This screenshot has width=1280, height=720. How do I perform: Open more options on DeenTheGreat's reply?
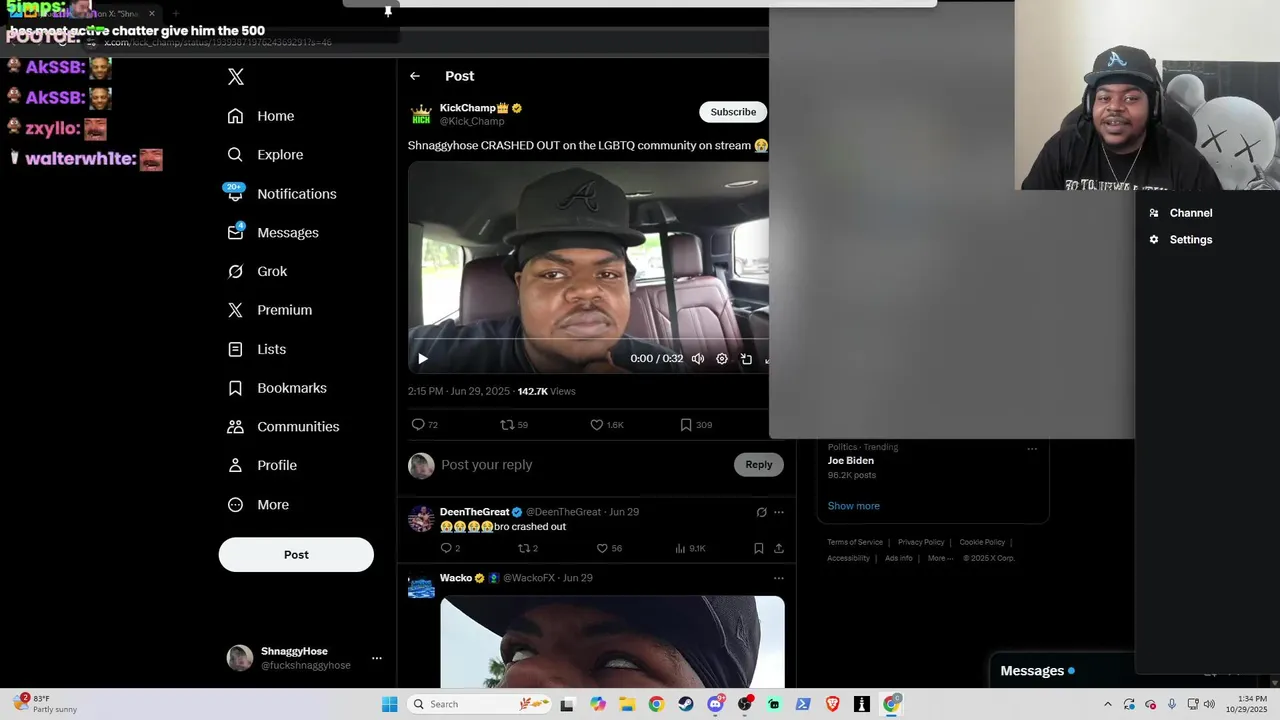pos(779,512)
